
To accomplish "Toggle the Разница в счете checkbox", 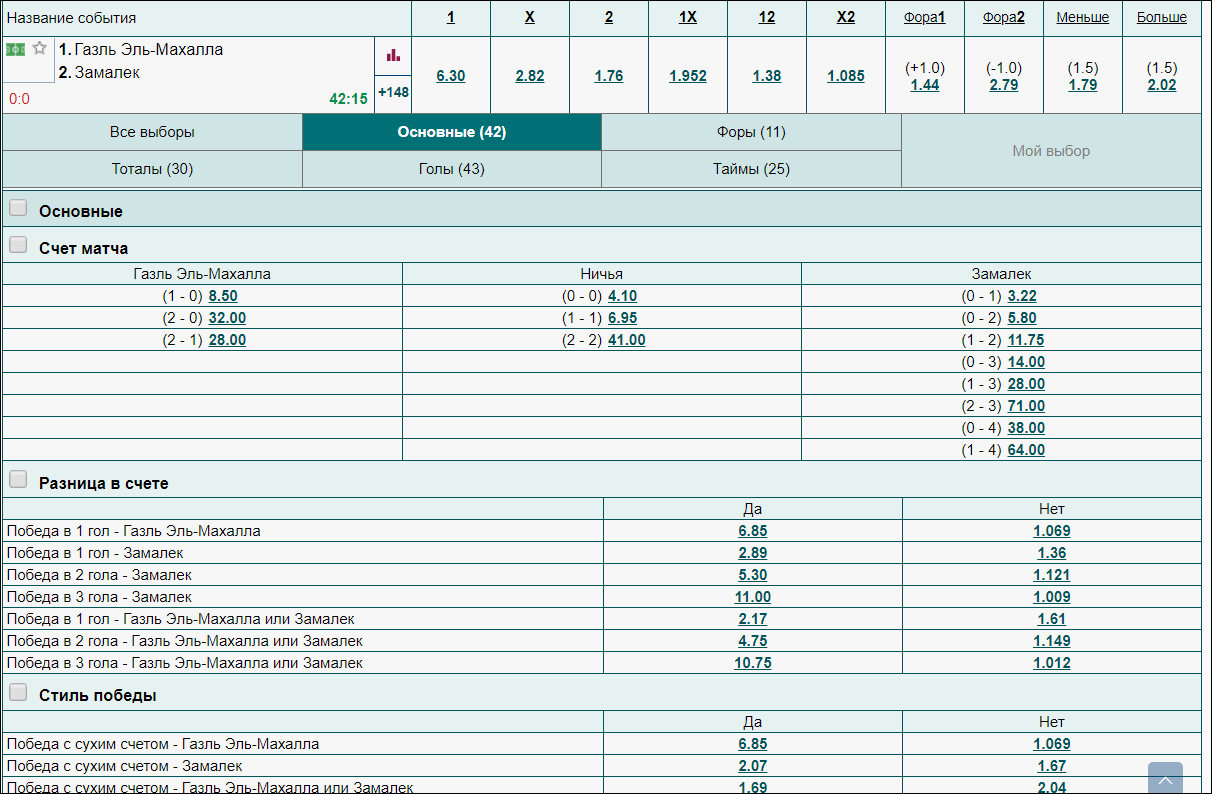I will (x=18, y=480).
